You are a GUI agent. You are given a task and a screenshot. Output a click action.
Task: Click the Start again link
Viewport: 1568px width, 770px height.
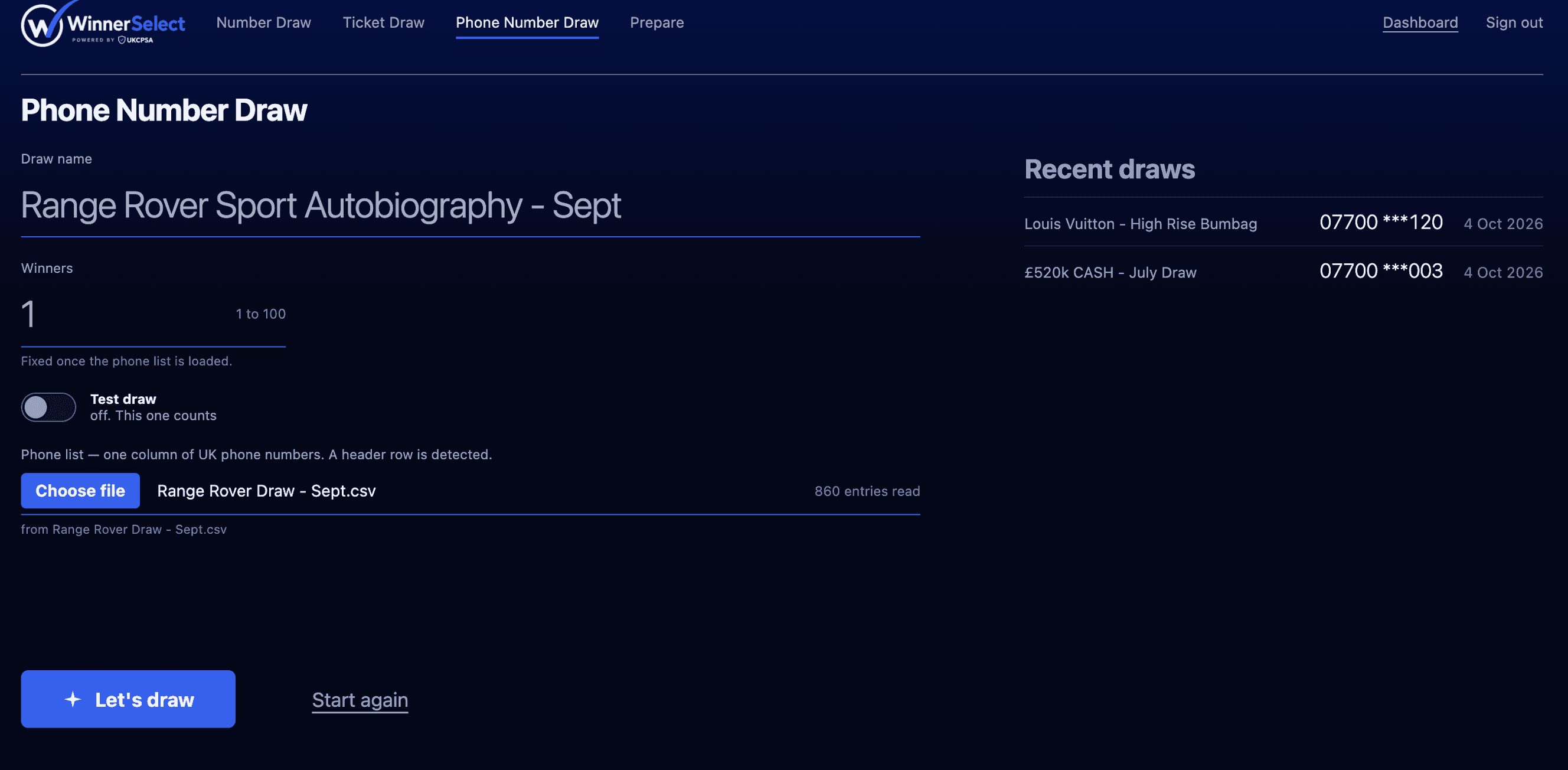360,700
